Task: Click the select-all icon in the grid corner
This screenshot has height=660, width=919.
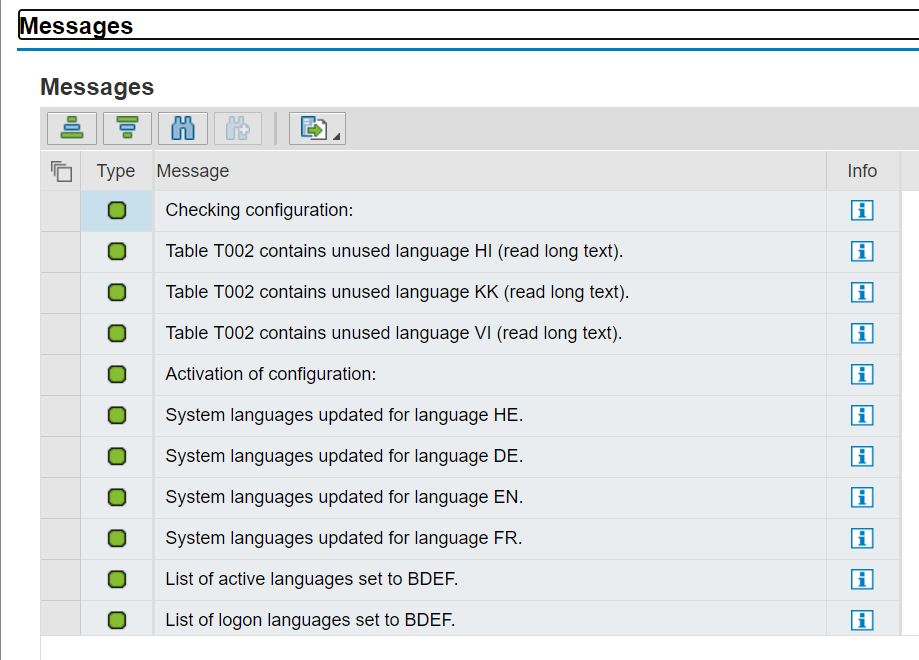Action: pos(61,171)
